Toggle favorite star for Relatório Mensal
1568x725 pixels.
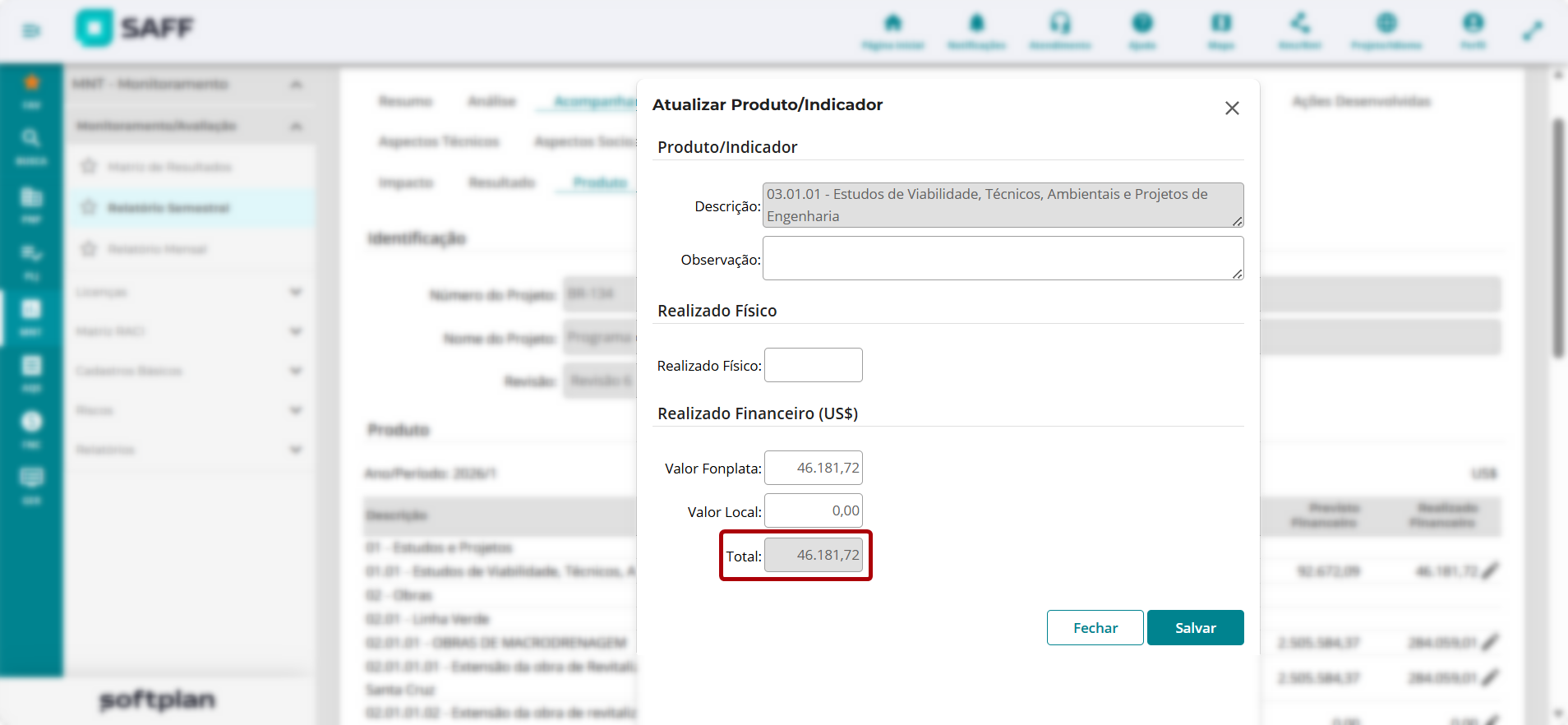89,248
